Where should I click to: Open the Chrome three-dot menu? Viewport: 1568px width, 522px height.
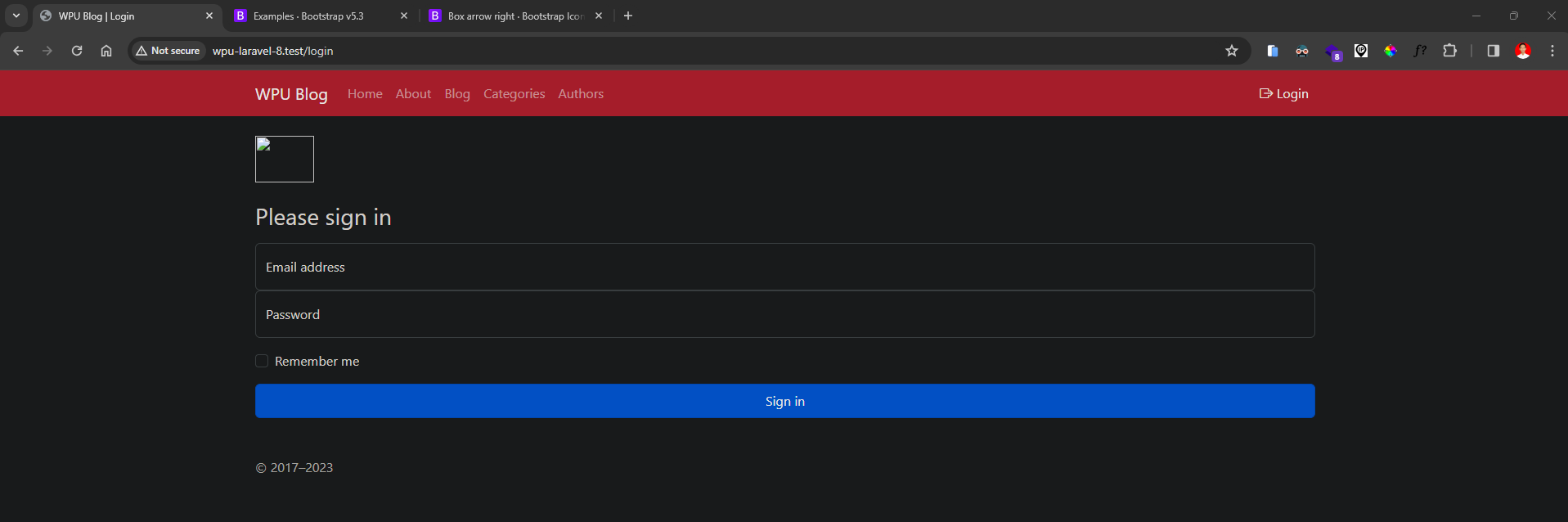[1552, 51]
